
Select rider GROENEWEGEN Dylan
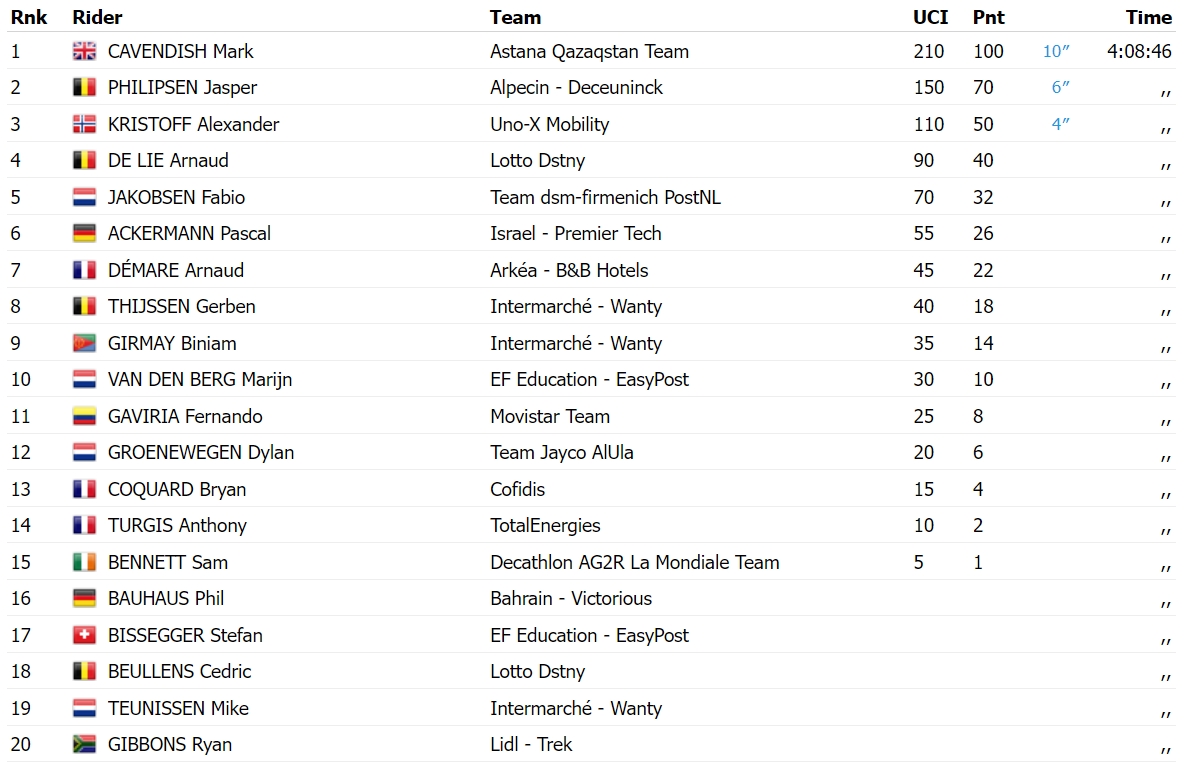pos(201,453)
